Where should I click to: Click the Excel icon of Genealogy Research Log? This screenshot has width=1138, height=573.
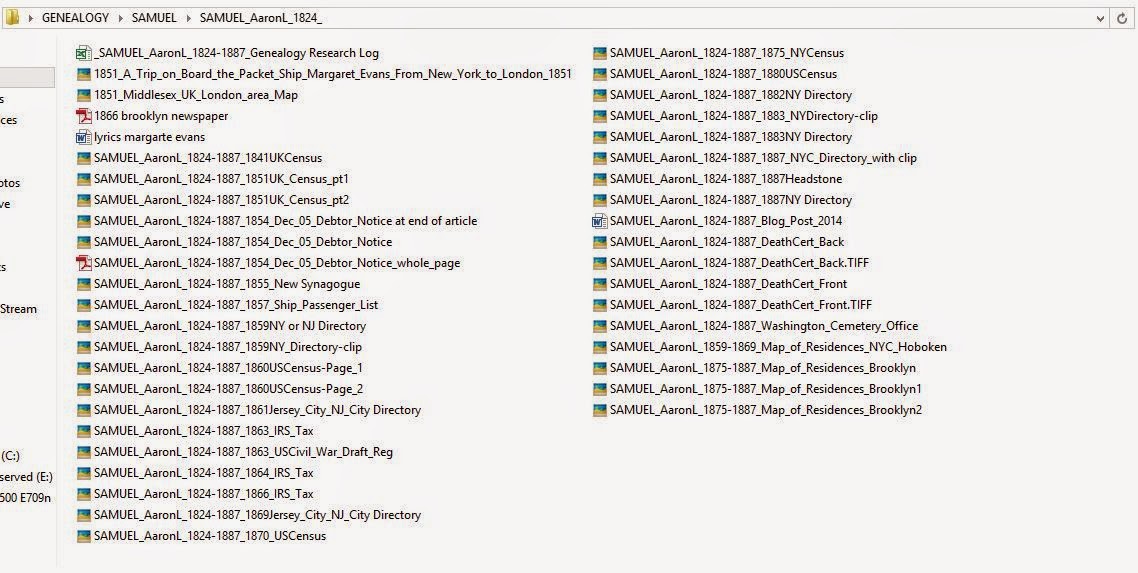(x=84, y=53)
